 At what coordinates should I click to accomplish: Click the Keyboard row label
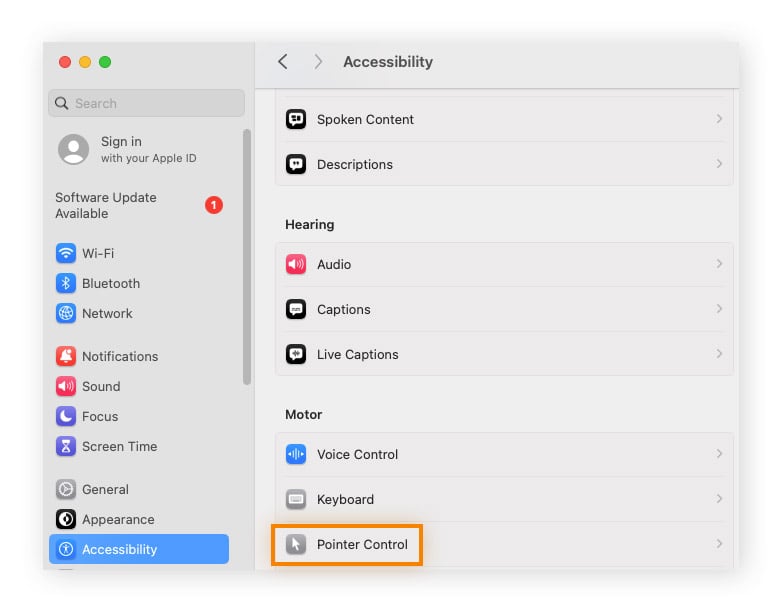tap(345, 499)
